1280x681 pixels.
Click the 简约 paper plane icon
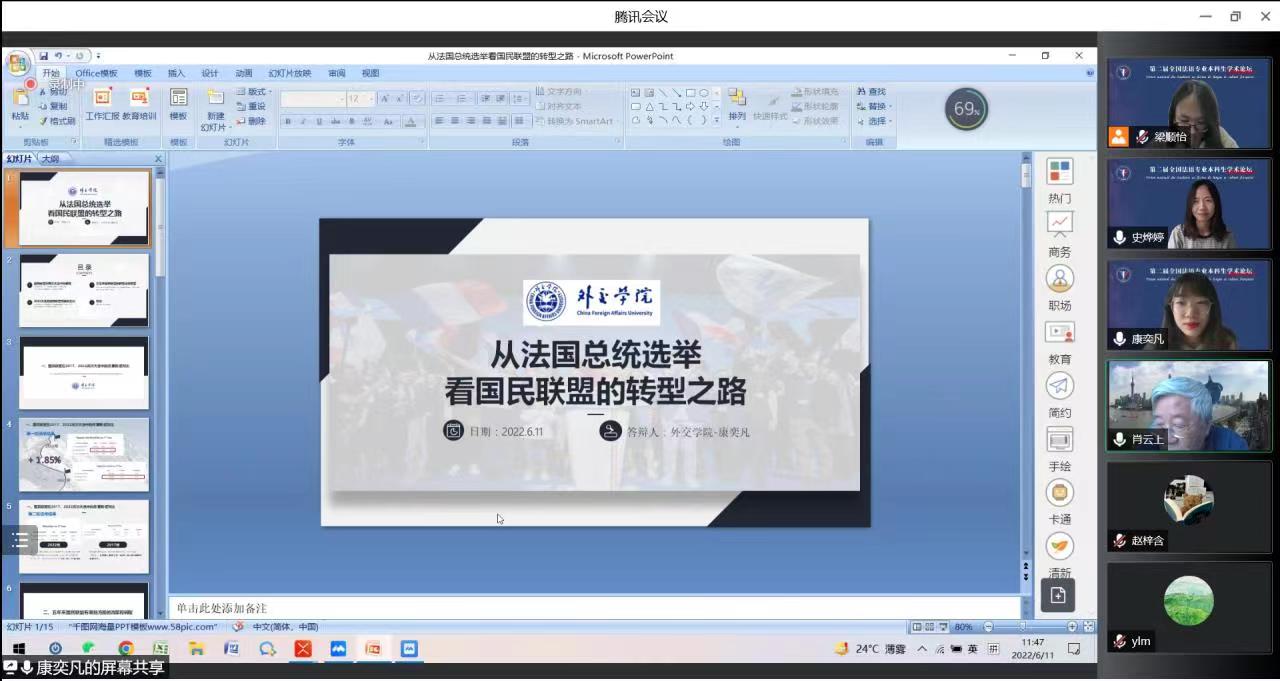(x=1059, y=386)
